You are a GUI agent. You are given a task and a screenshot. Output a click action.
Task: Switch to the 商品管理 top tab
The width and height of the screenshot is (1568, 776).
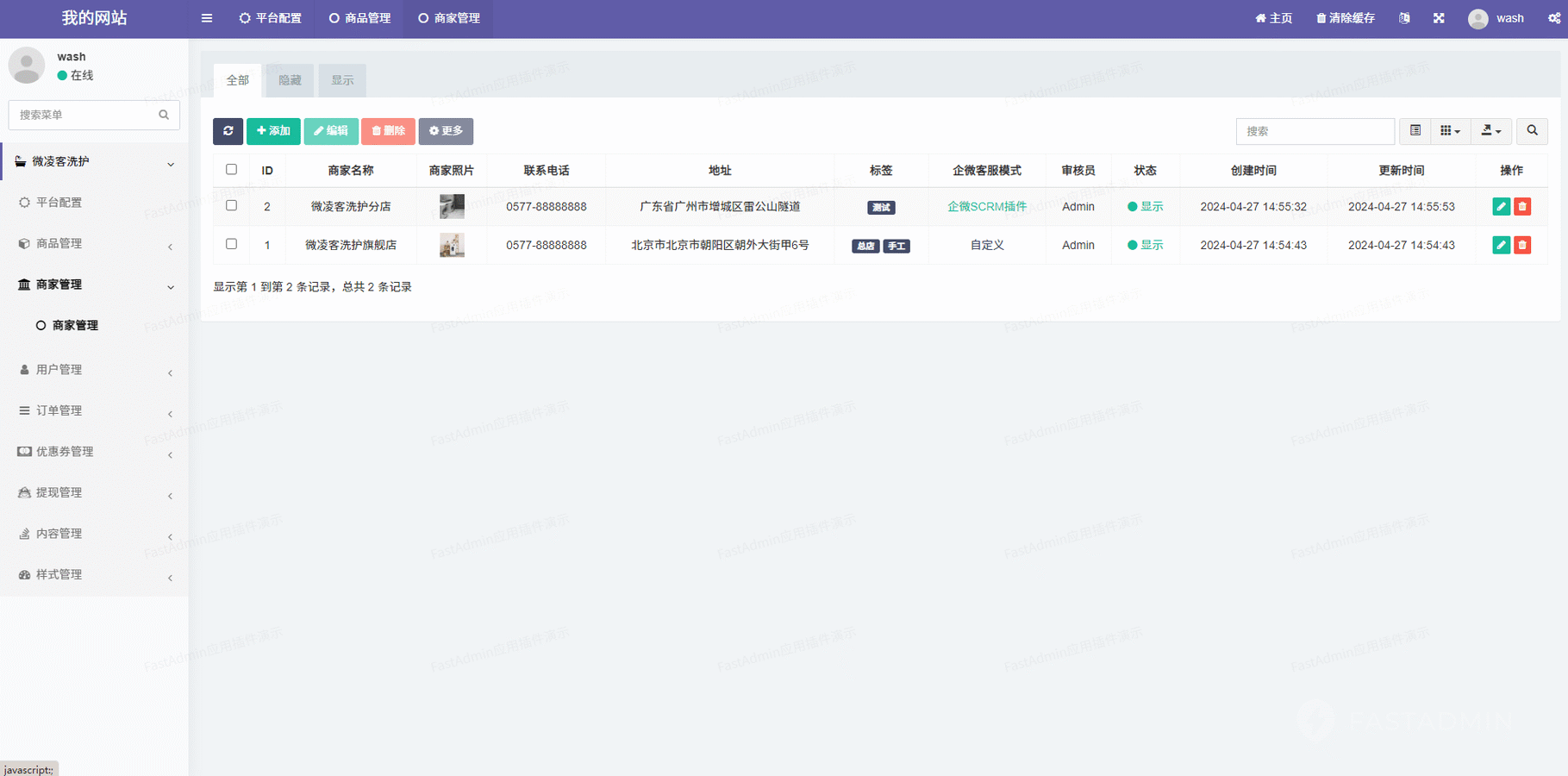359,18
